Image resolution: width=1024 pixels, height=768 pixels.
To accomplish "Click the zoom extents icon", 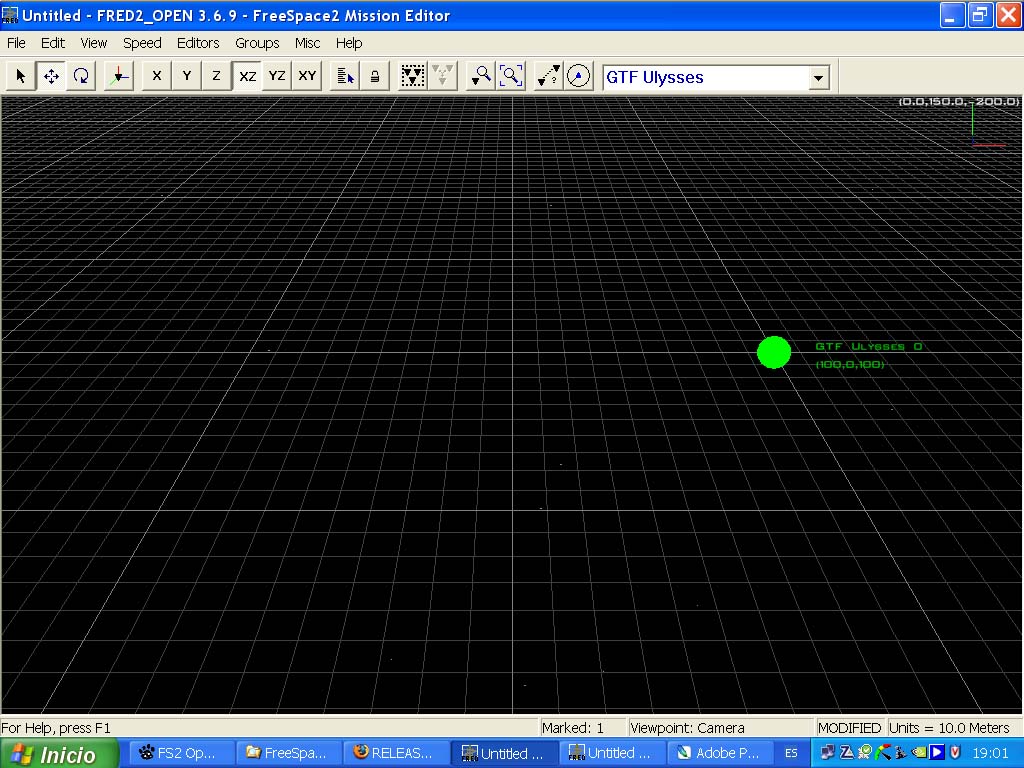I will [511, 76].
